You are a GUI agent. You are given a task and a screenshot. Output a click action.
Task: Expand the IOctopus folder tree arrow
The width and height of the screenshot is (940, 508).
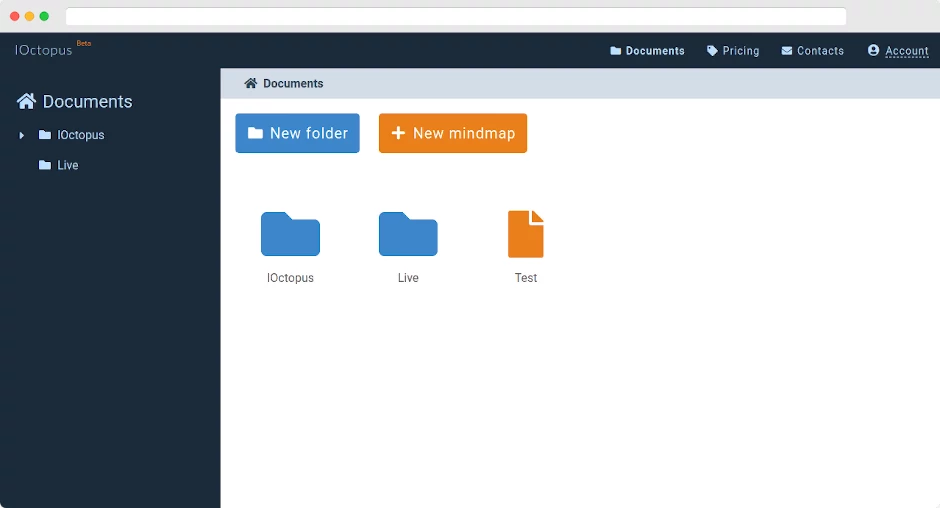pos(22,135)
